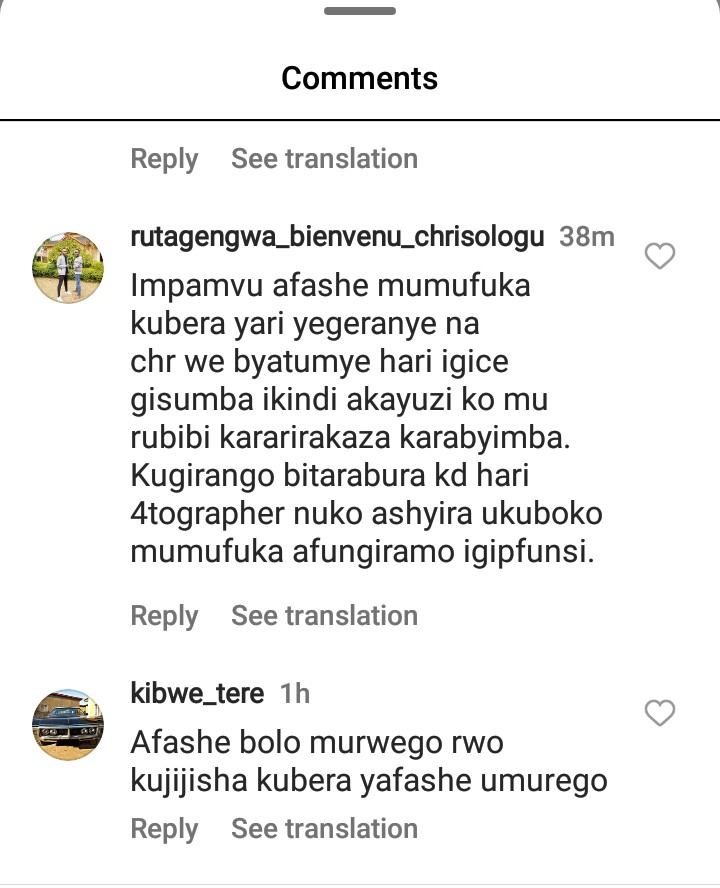Image resolution: width=720 pixels, height=888 pixels.
Task: Open kibwe_tere's car profile picture
Action: pyautogui.click(x=68, y=724)
